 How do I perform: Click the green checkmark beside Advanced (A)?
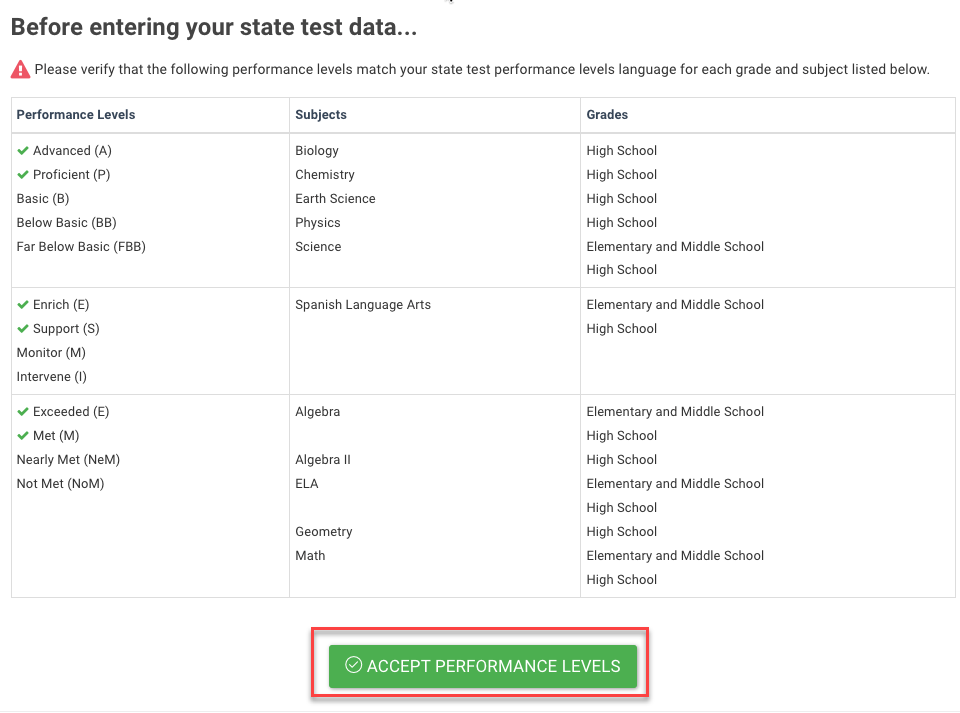23,151
